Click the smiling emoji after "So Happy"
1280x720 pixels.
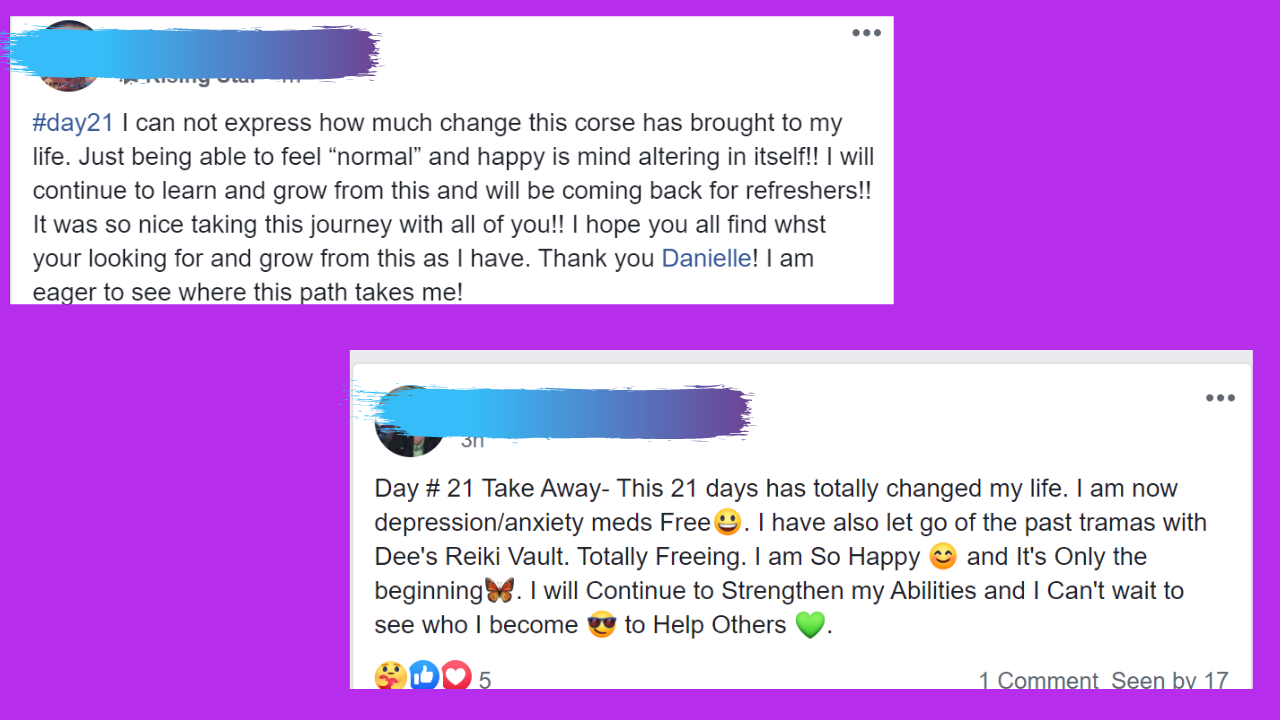tap(943, 557)
